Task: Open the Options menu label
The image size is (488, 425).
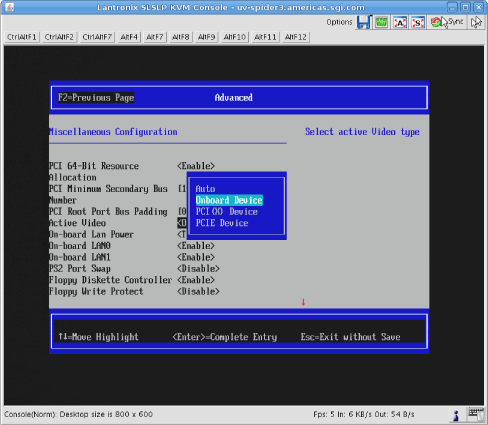Action: [x=339, y=22]
